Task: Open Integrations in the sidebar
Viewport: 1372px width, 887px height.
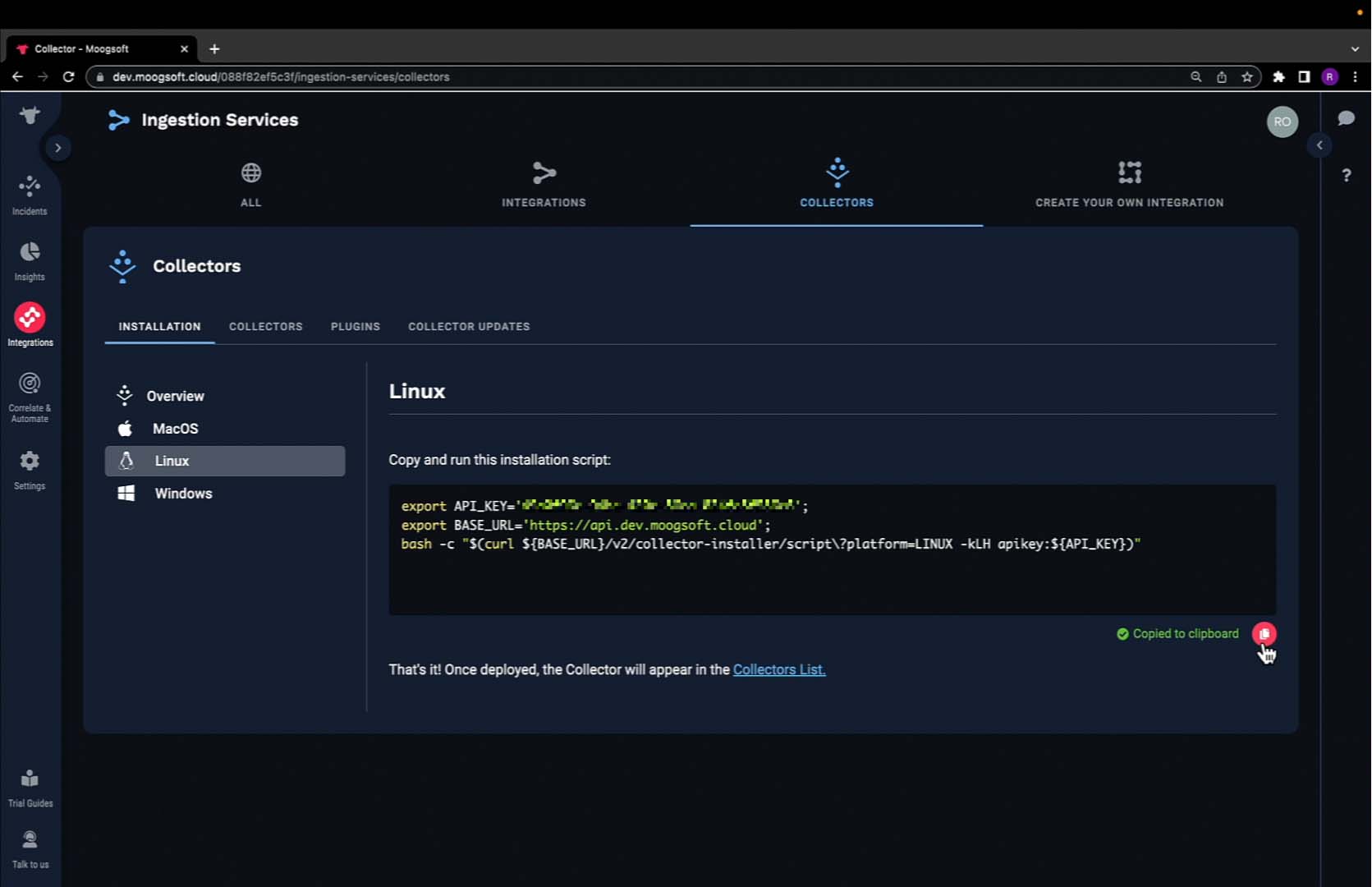Action: coord(30,325)
